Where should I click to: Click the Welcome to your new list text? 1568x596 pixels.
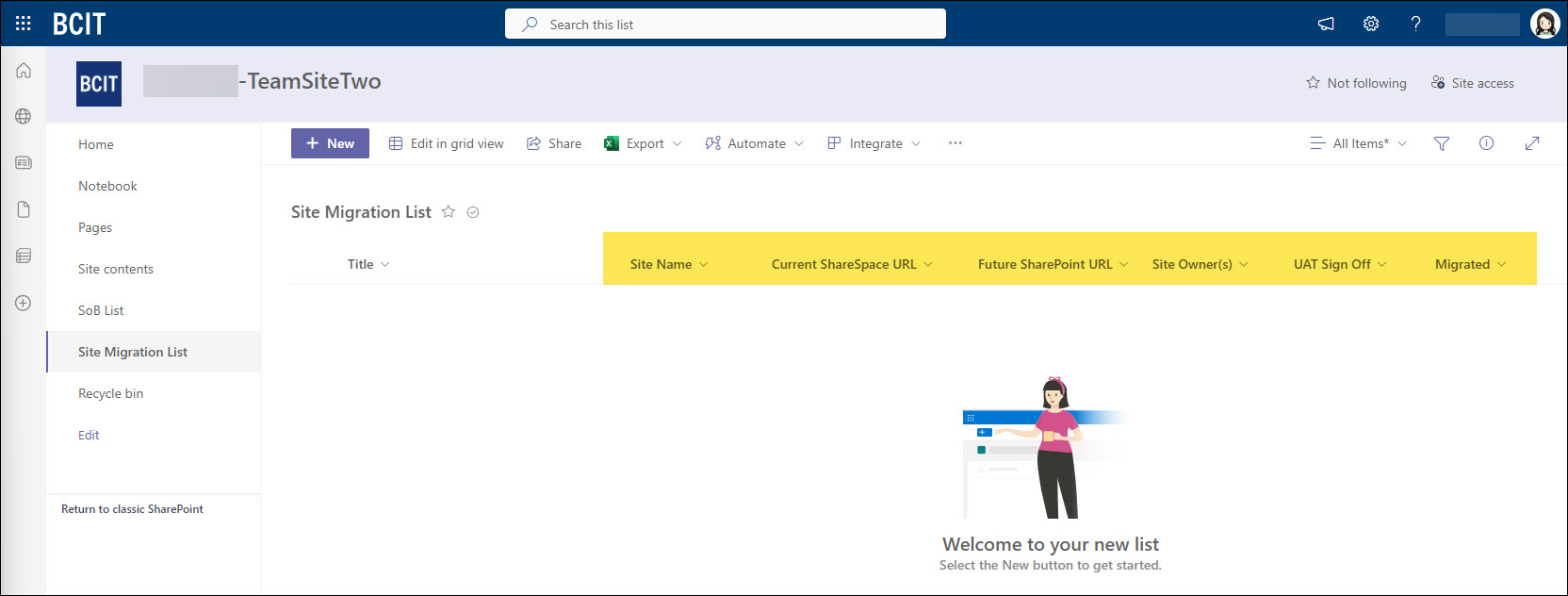[x=1051, y=544]
